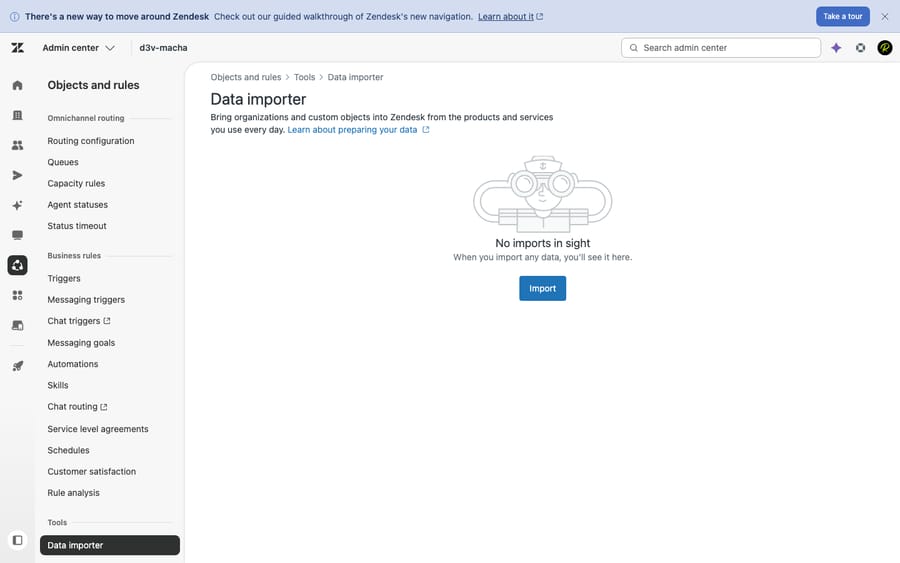Click the Zendesk logo icon
Image resolution: width=900 pixels, height=563 pixels.
coord(18,48)
